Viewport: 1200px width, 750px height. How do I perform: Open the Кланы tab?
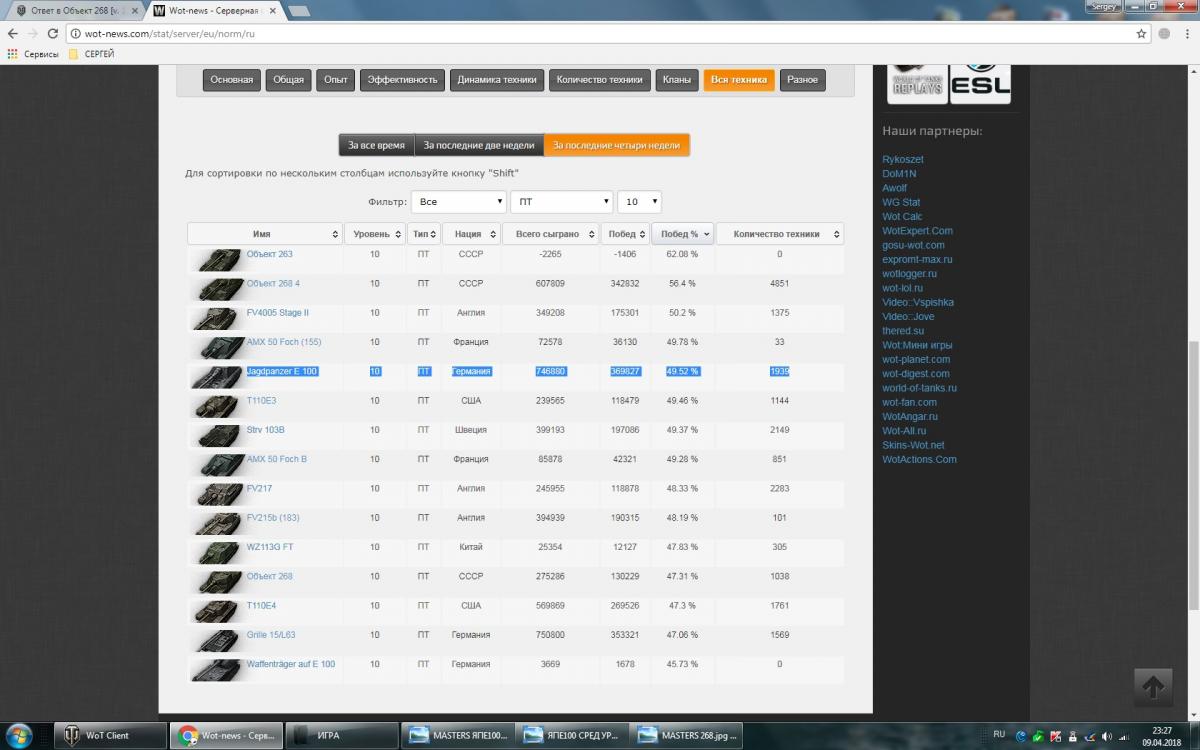tap(677, 80)
